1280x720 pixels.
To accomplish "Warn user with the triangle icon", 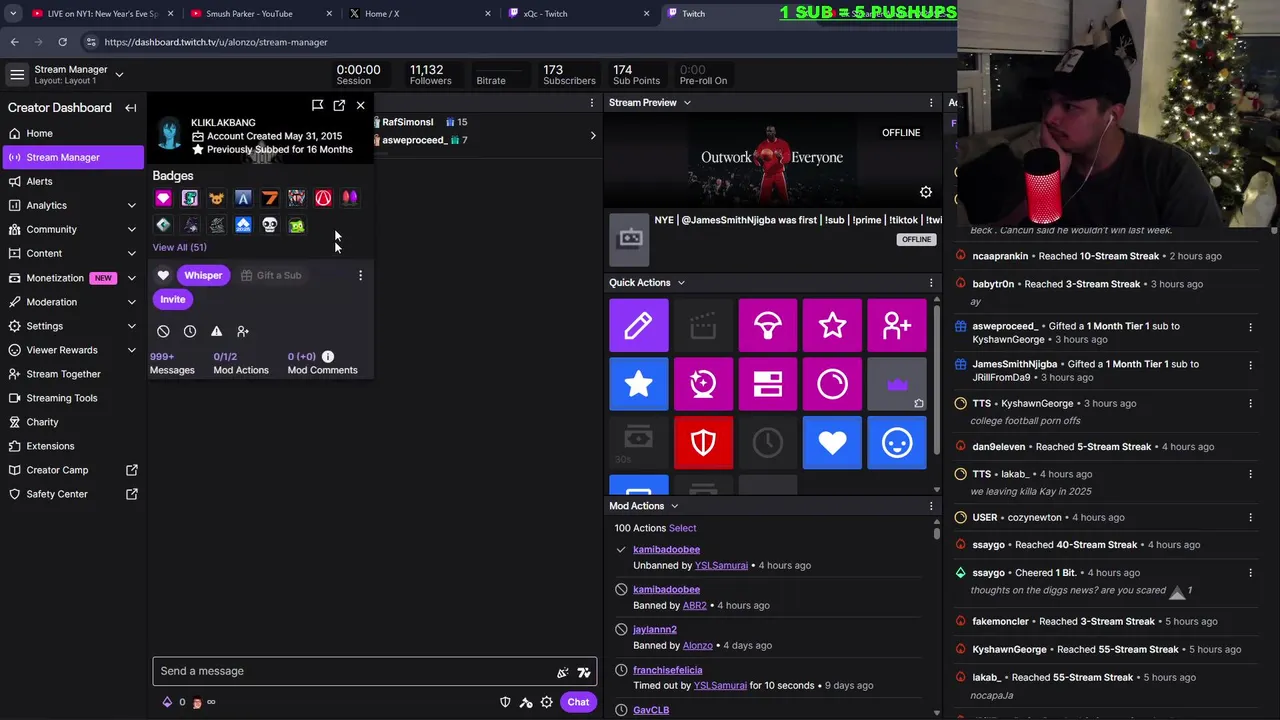I will tap(217, 331).
